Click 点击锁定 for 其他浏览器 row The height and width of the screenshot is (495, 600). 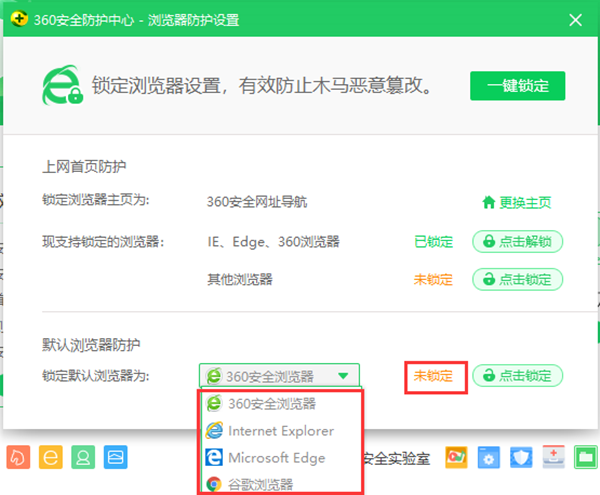tap(517, 279)
